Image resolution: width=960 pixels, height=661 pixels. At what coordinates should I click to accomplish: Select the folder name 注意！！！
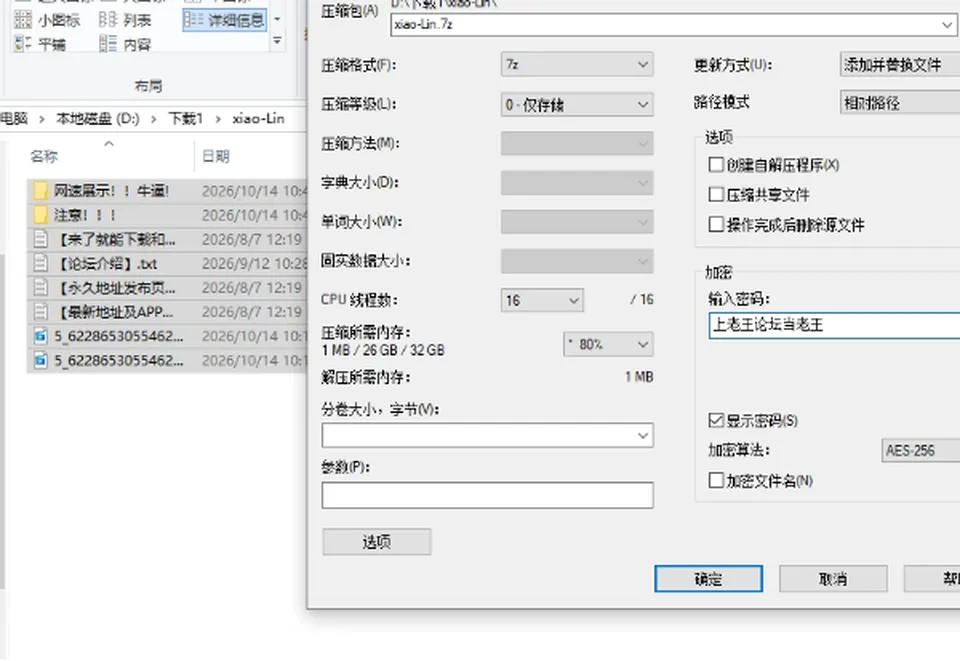click(x=84, y=215)
